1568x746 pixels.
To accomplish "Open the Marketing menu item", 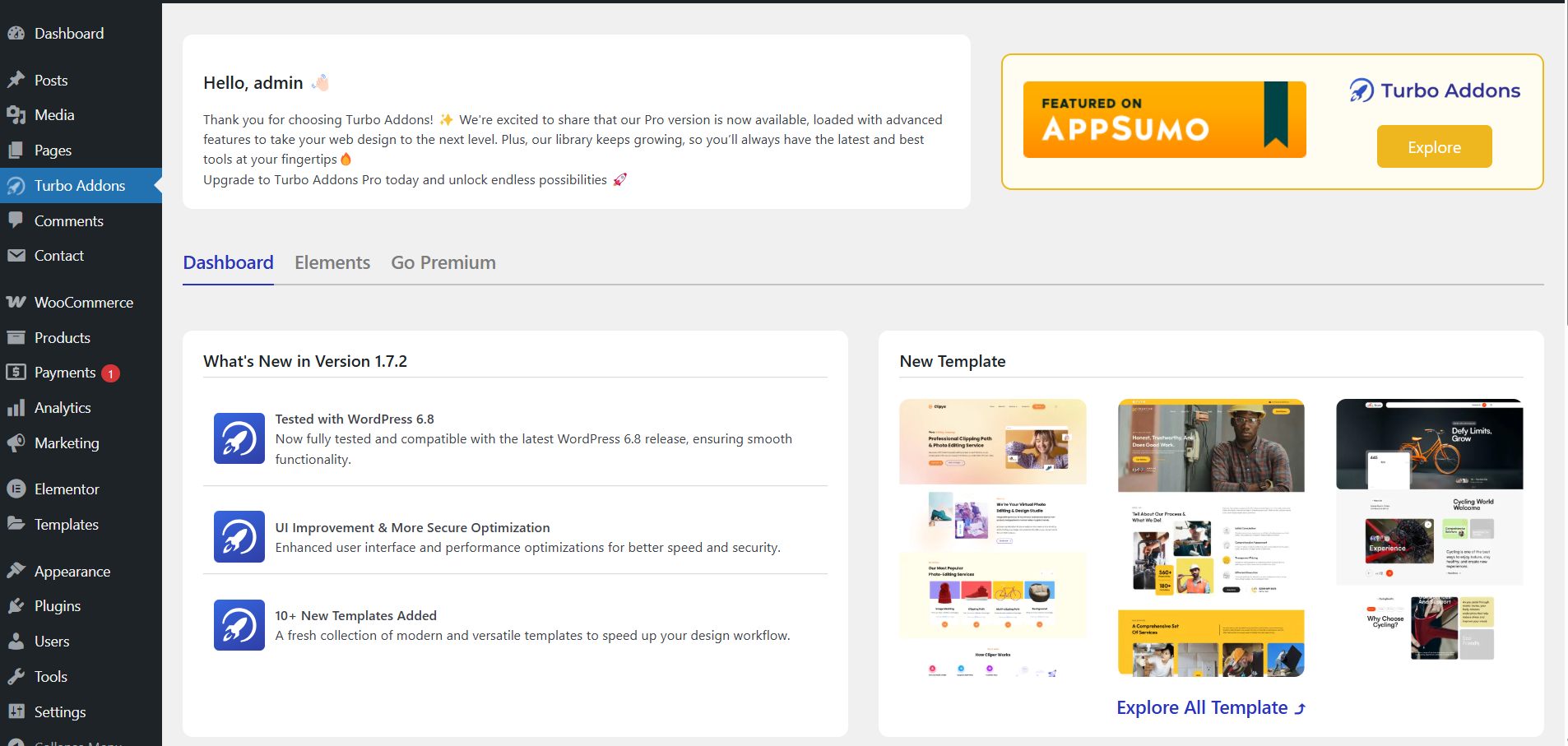I will tap(81, 443).
